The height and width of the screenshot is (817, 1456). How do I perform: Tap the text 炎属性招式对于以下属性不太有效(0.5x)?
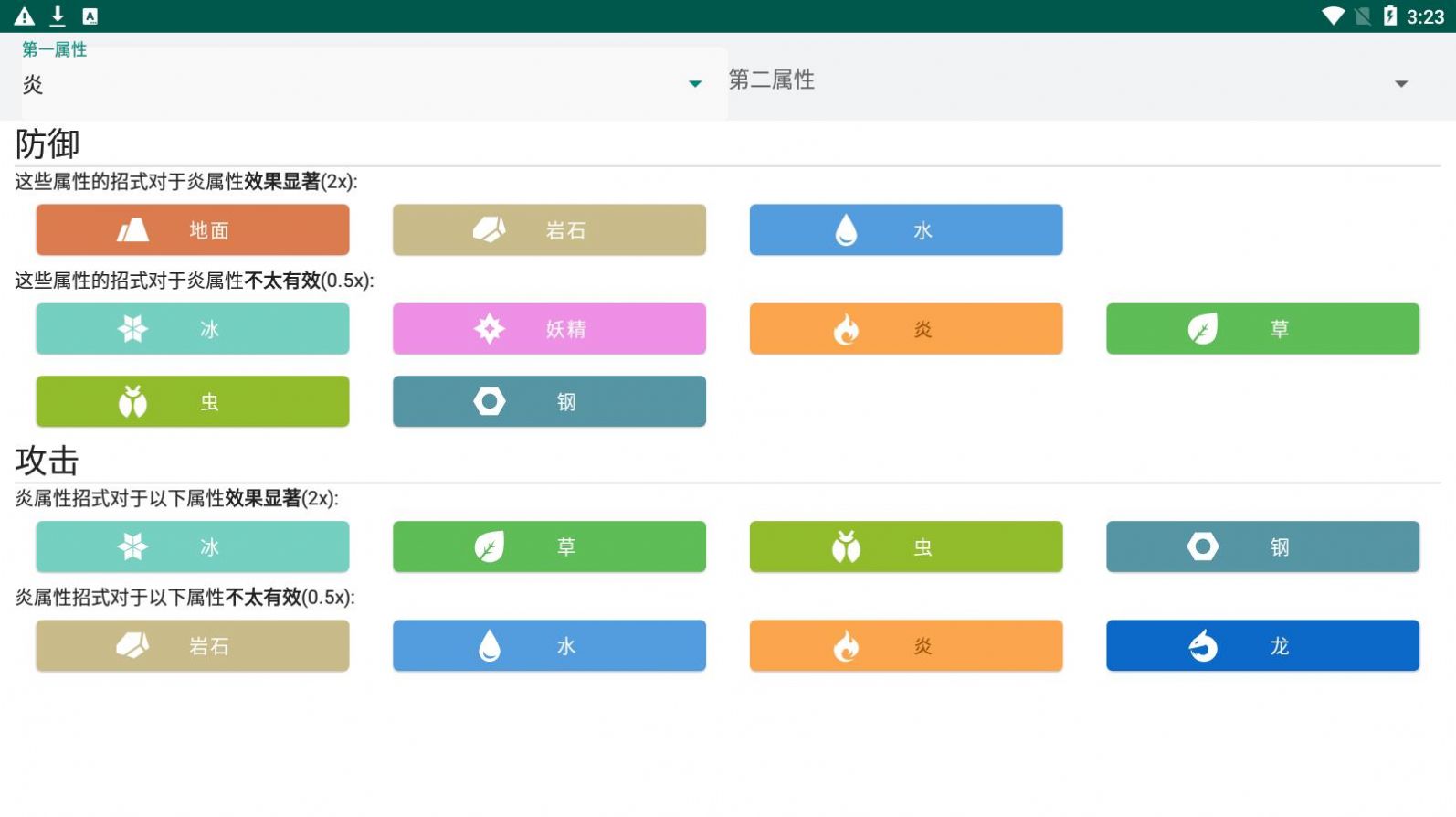(185, 597)
